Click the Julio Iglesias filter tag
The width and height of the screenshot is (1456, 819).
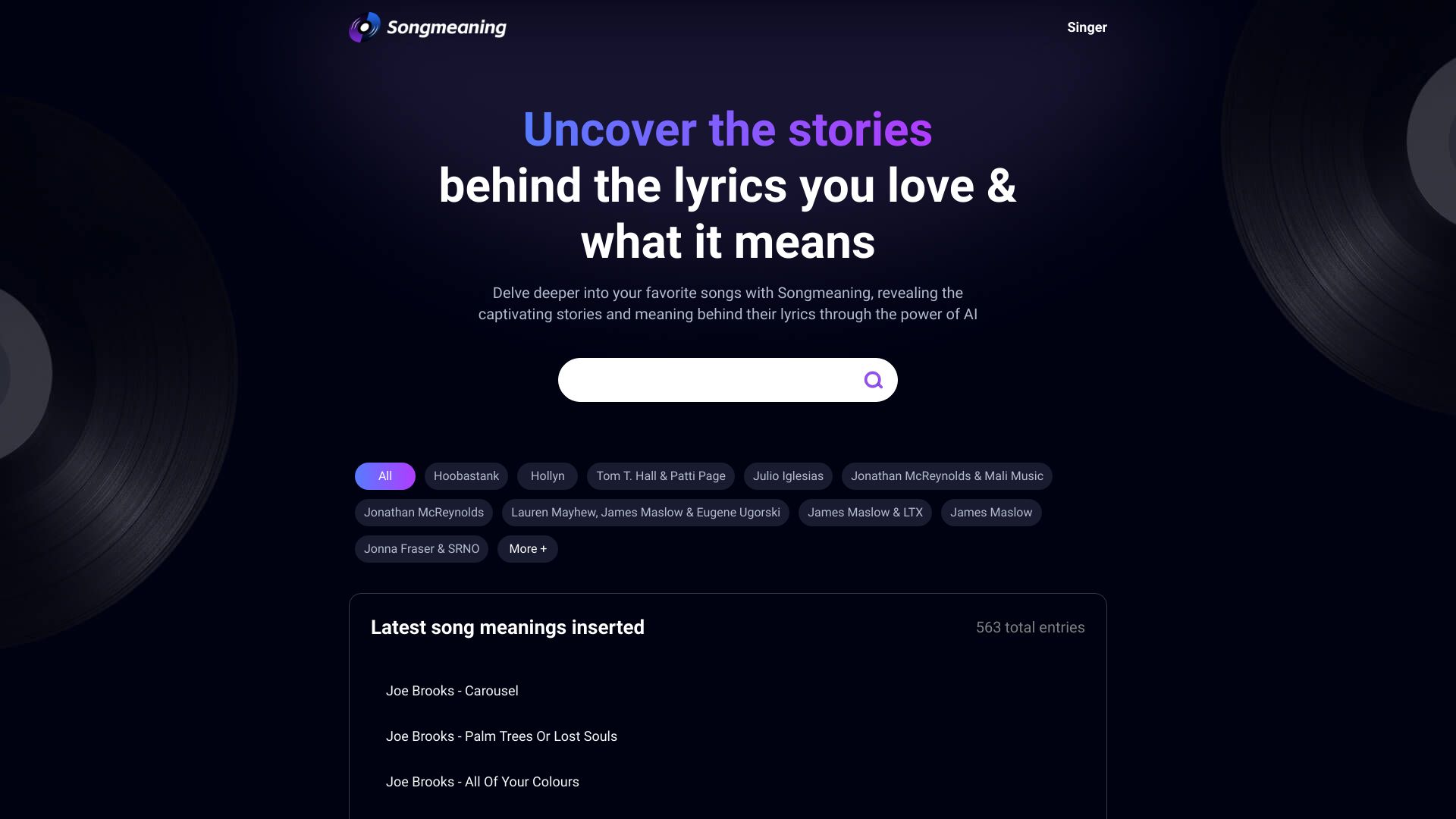(x=788, y=476)
